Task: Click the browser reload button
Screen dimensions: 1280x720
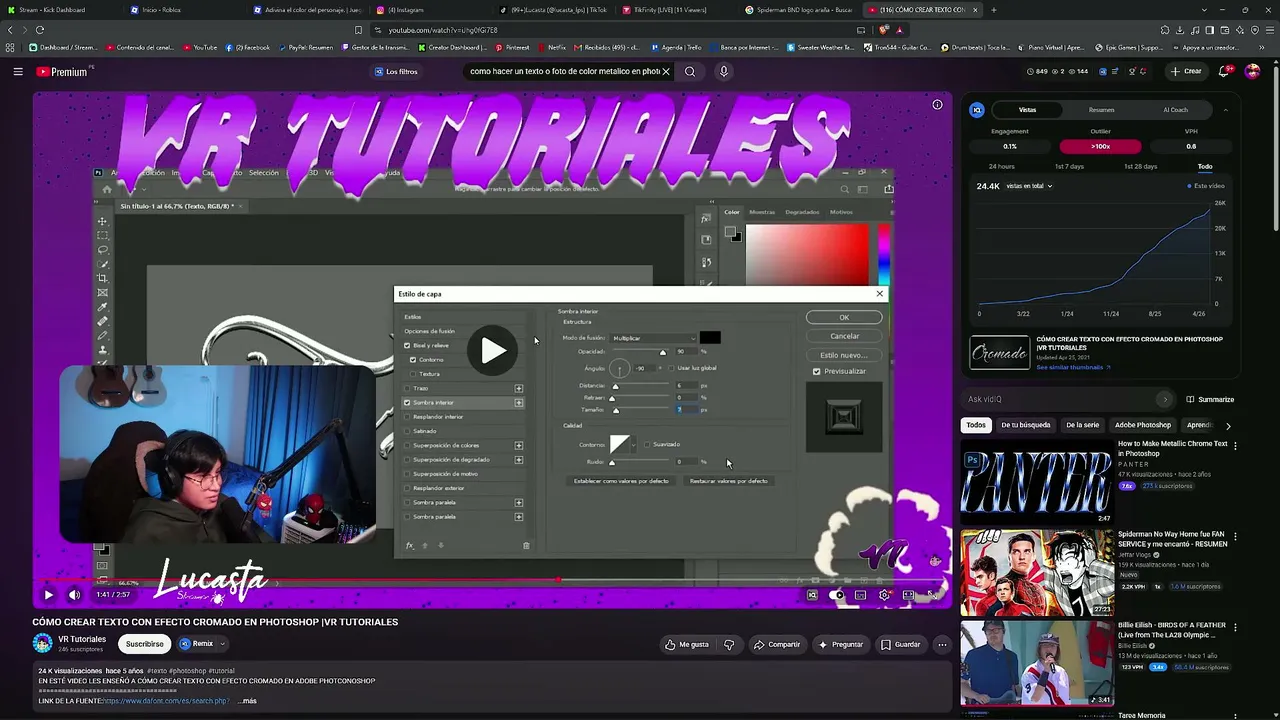Action: click(40, 30)
